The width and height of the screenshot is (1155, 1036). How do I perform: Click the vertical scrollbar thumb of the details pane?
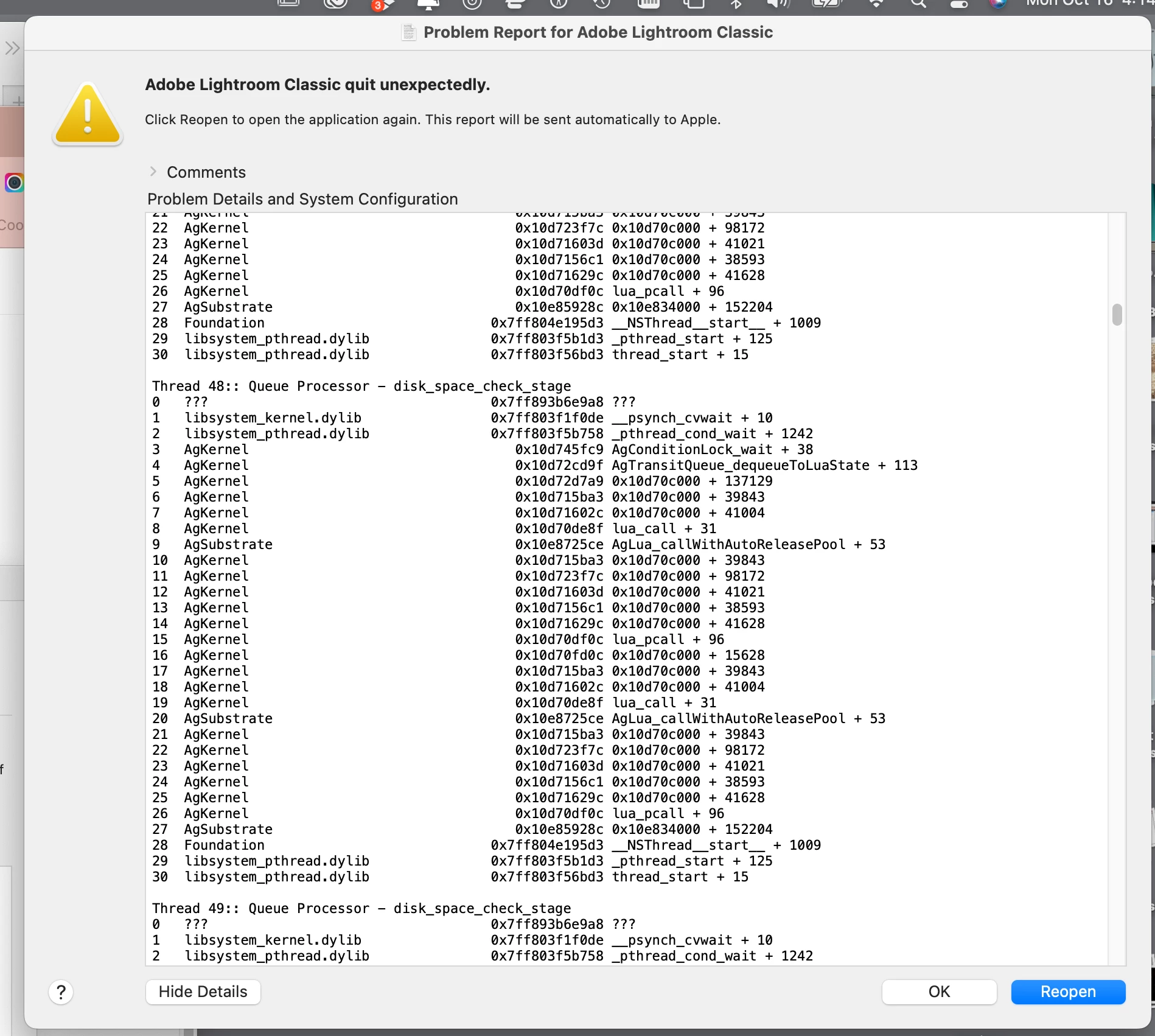point(1117,315)
